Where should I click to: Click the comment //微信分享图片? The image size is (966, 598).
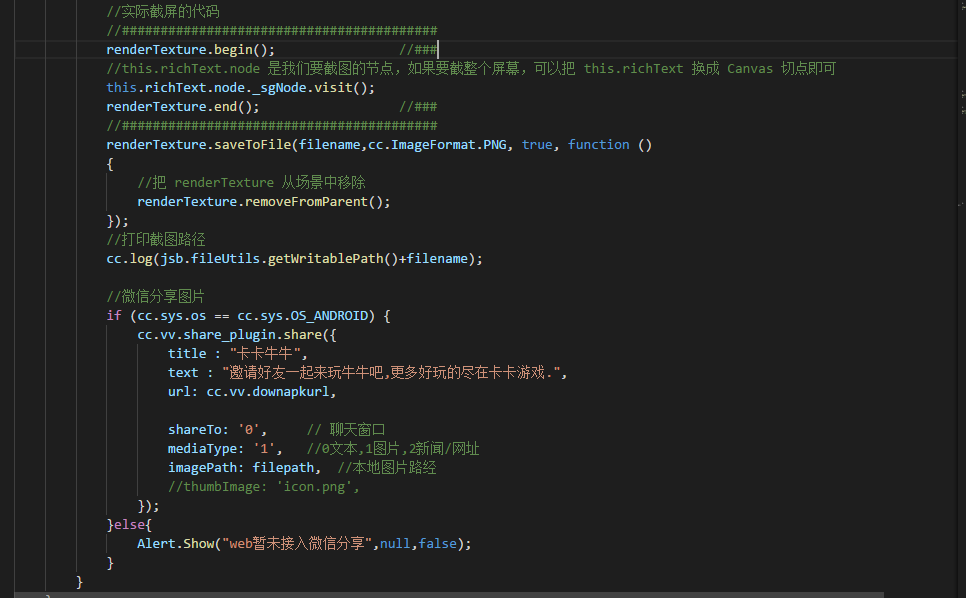[155, 296]
